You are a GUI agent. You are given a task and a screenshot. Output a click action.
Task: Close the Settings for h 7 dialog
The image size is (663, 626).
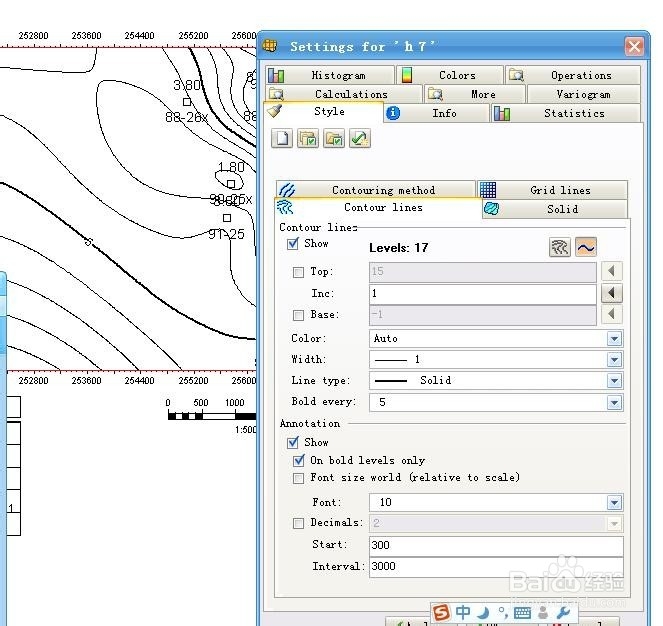[x=634, y=46]
